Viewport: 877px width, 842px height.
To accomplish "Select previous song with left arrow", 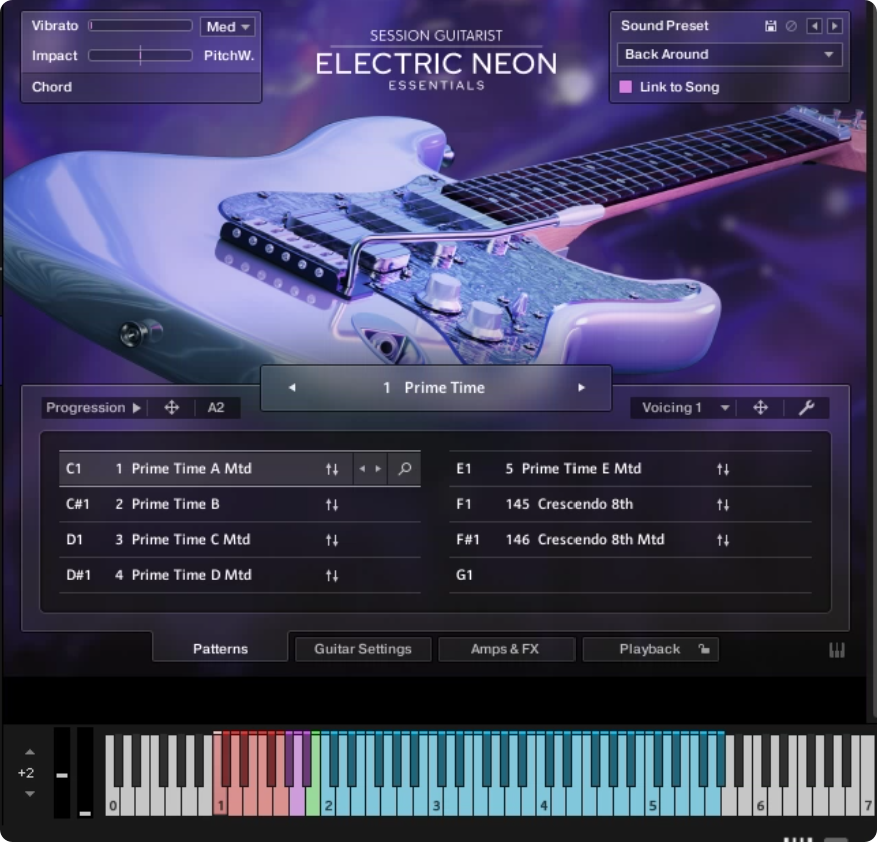I will point(292,387).
